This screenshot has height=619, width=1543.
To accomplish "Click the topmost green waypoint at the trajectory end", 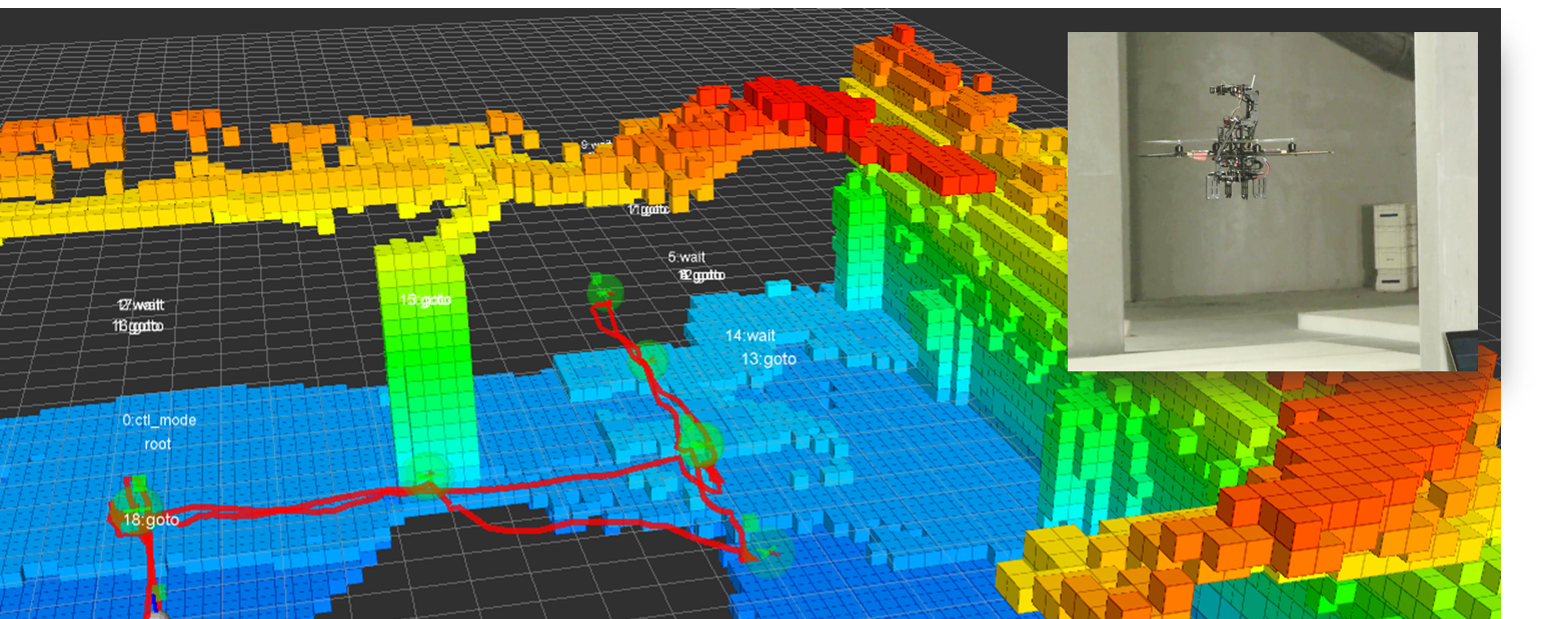I will coord(604,292).
